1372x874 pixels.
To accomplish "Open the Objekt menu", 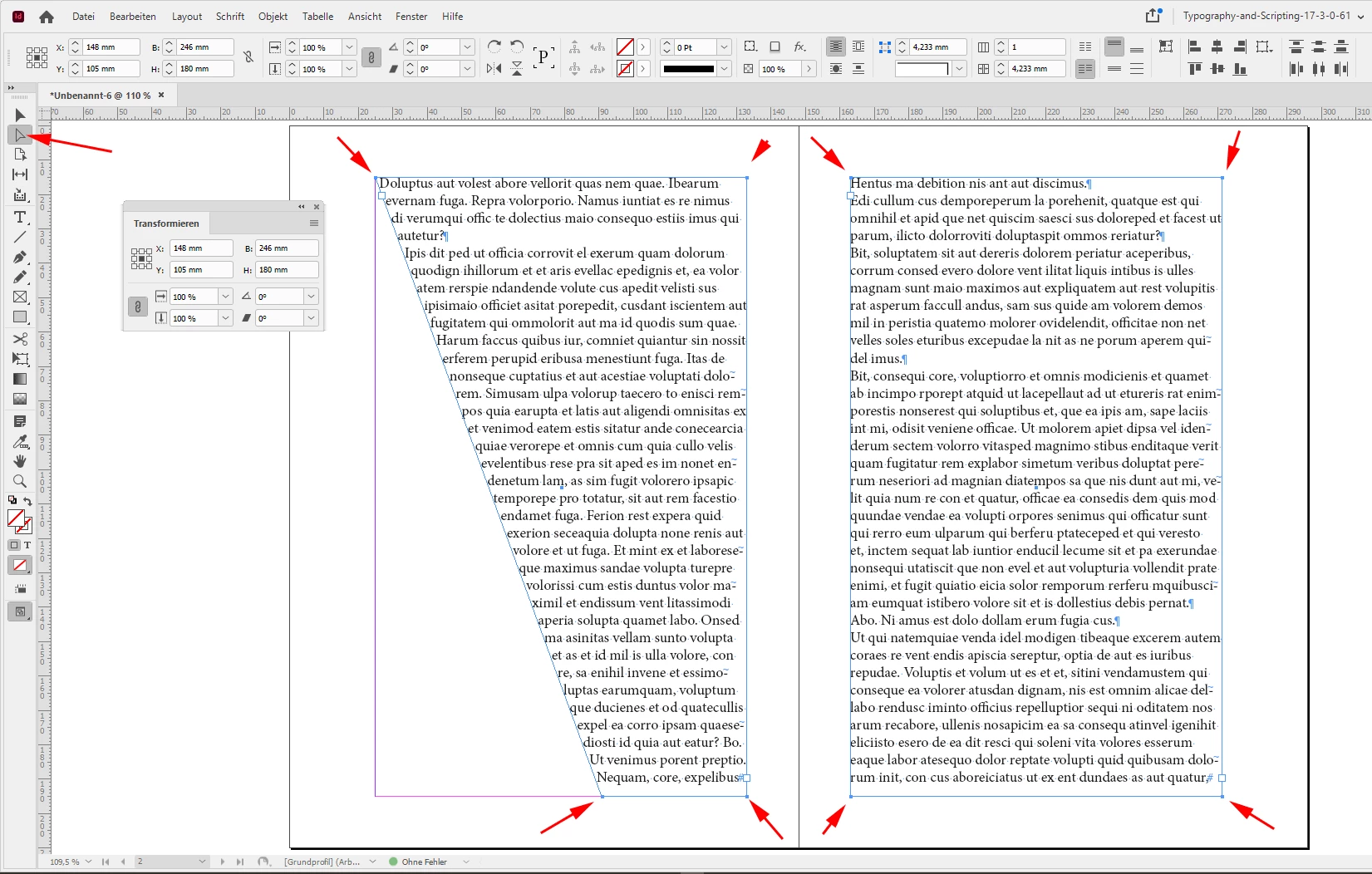I will [x=273, y=17].
